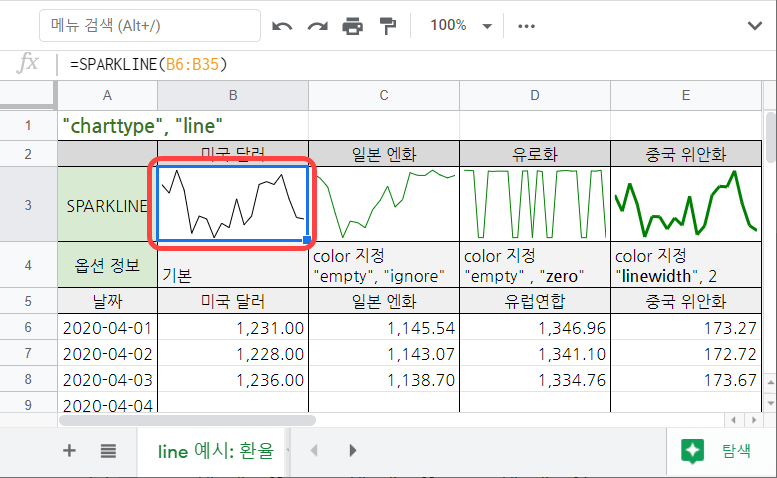Select the Paint format roller icon

pos(388,26)
